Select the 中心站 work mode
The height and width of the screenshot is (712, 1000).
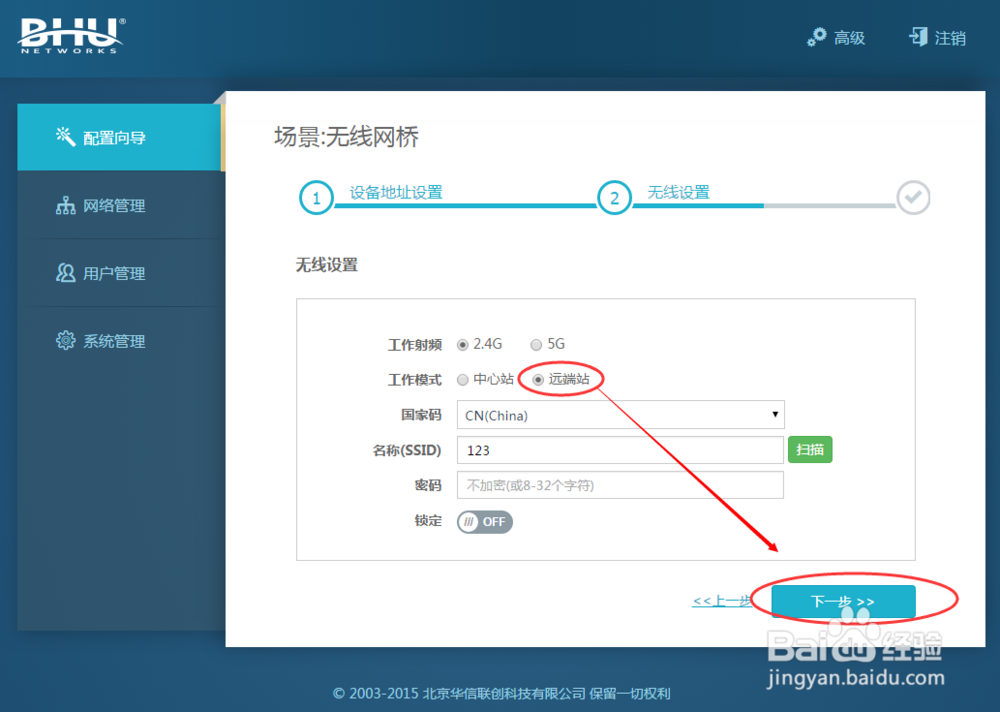point(463,380)
